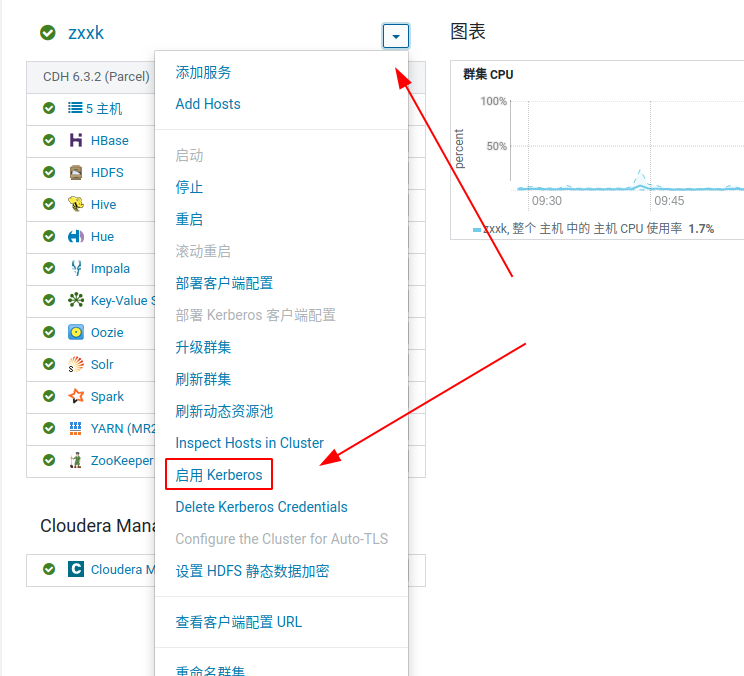Click the CDH 6.3.2 (Parcel) header
Viewport: 744px width, 676px height.
[x=96, y=76]
